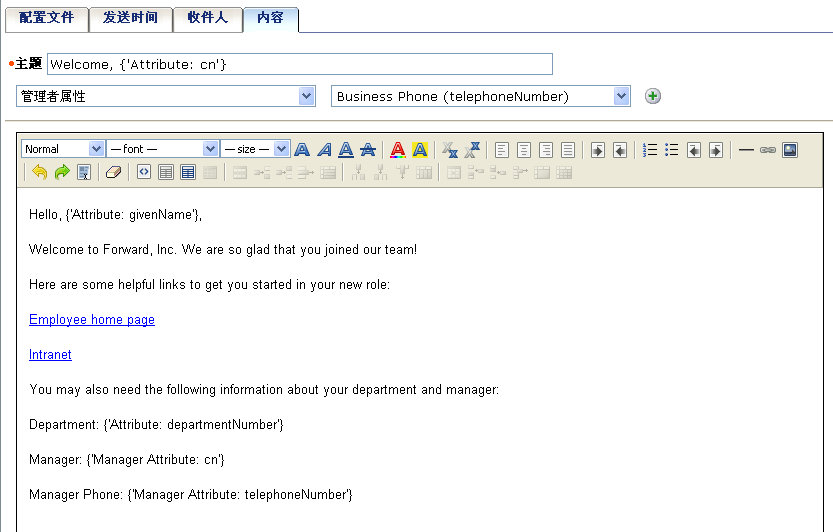Viewport: 833px width, 532px height.
Task: Open the Employee home page link
Action: pyautogui.click(x=92, y=319)
